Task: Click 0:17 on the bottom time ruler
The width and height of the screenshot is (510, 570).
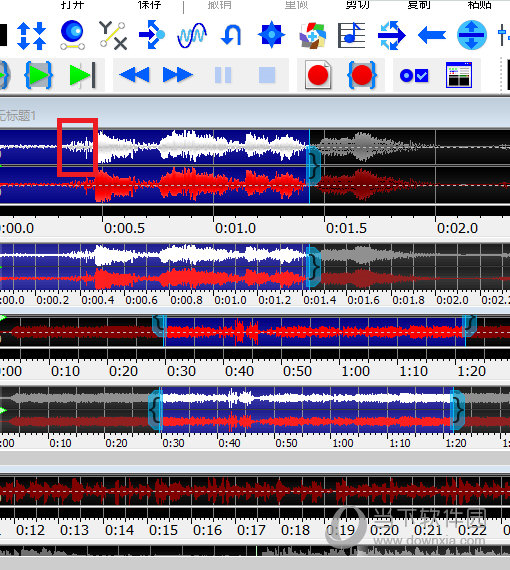Action: 251,530
